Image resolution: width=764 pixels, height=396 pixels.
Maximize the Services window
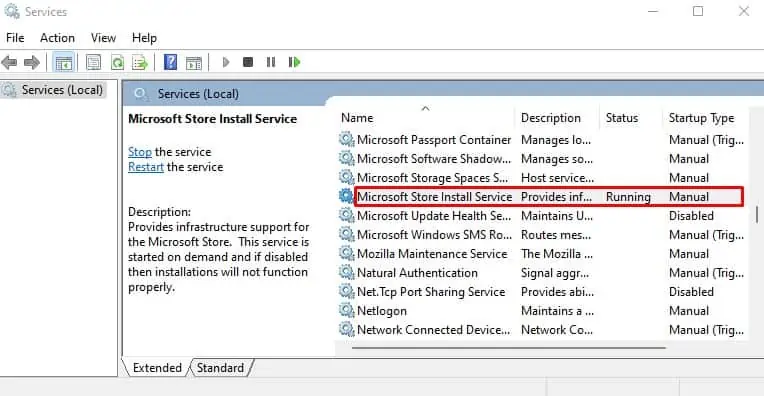click(x=698, y=11)
